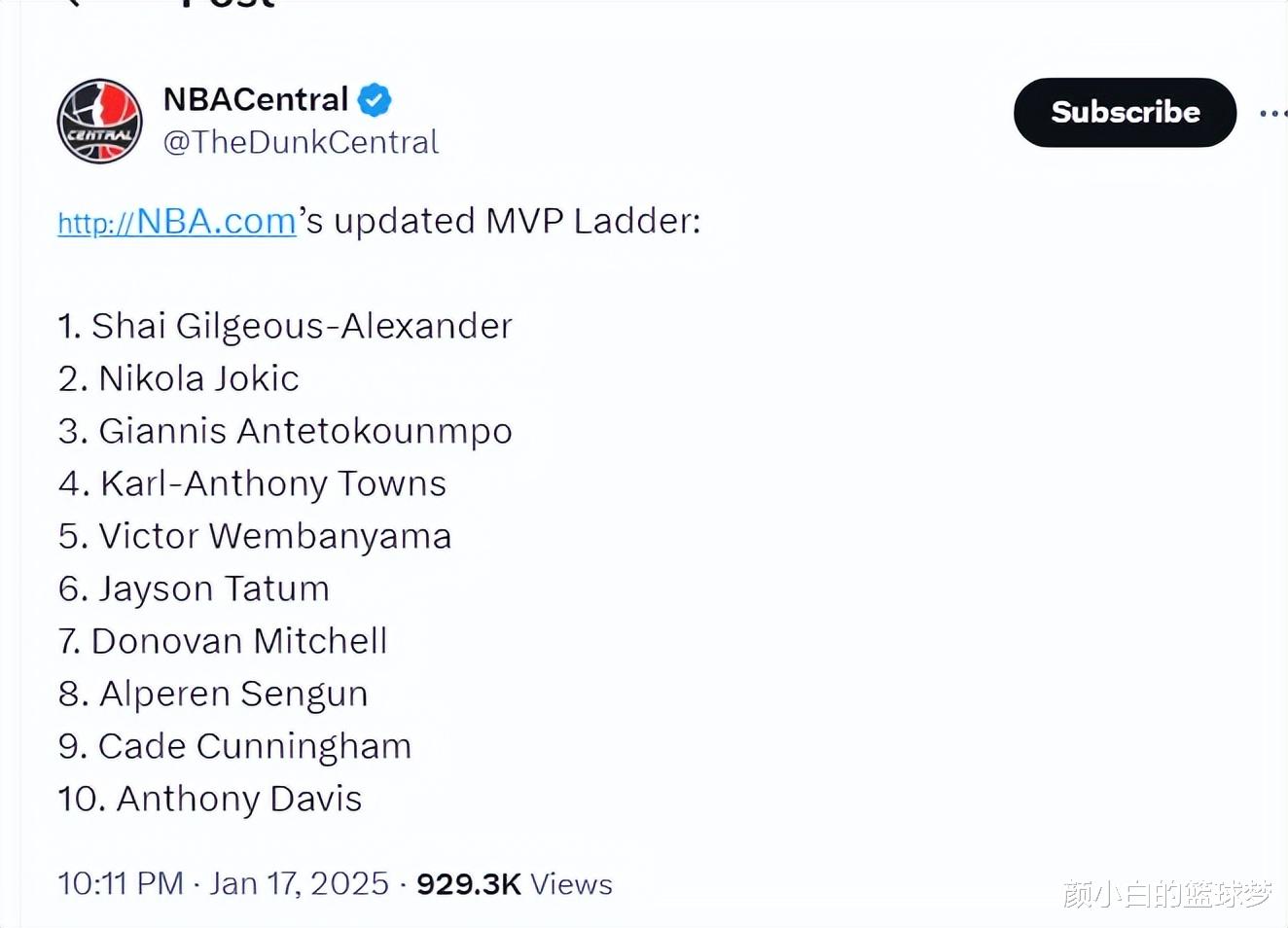Click the blue verified badge beside NBACentral
This screenshot has height=928, width=1288.
click(x=375, y=99)
